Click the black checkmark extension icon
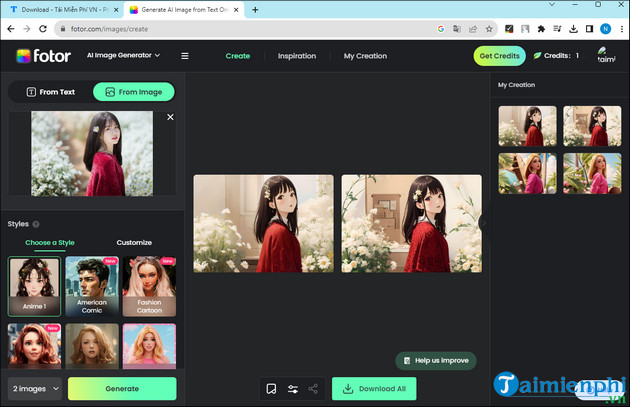630x407 pixels. [x=509, y=29]
